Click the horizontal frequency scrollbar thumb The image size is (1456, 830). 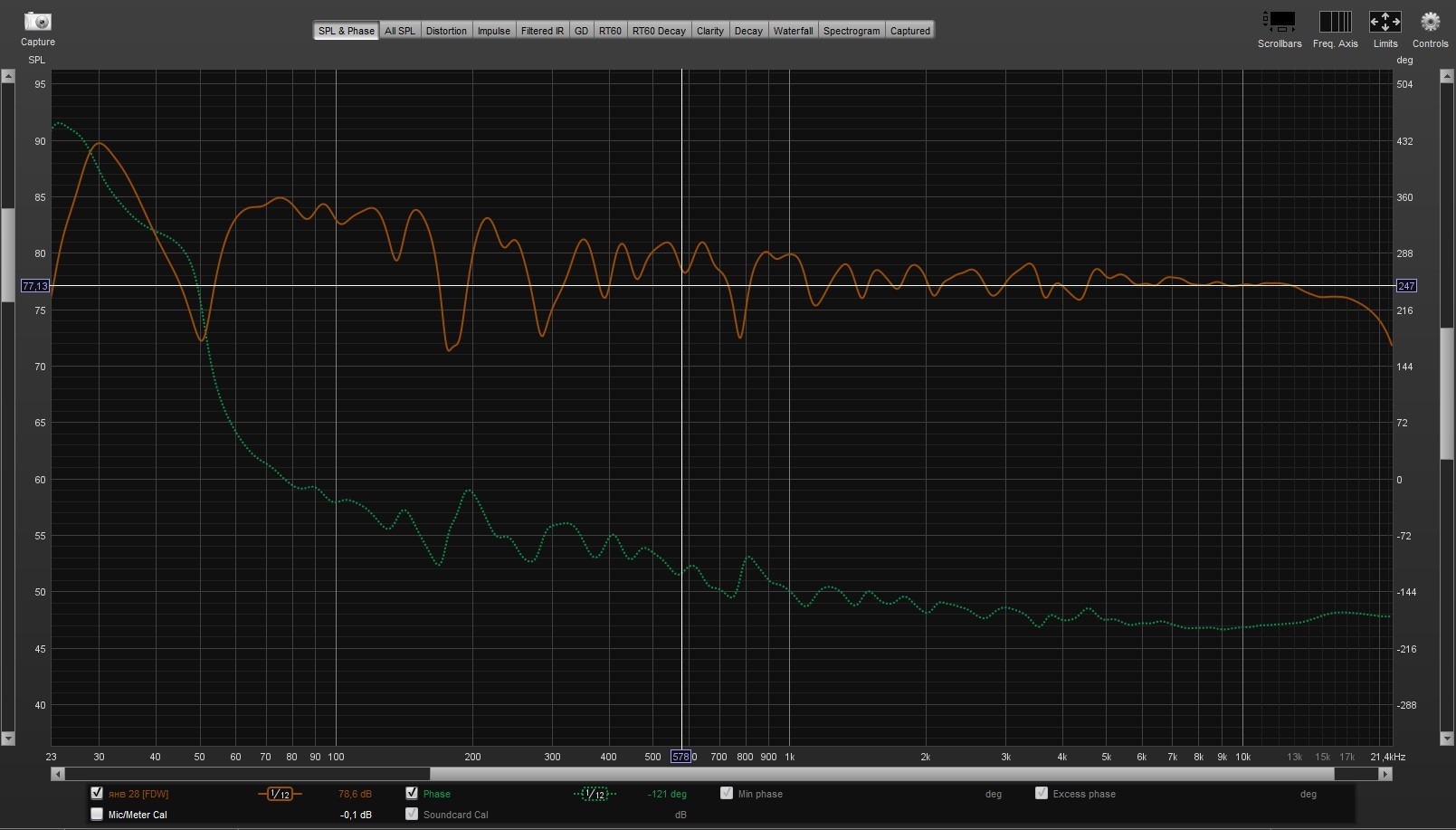[x=881, y=774]
